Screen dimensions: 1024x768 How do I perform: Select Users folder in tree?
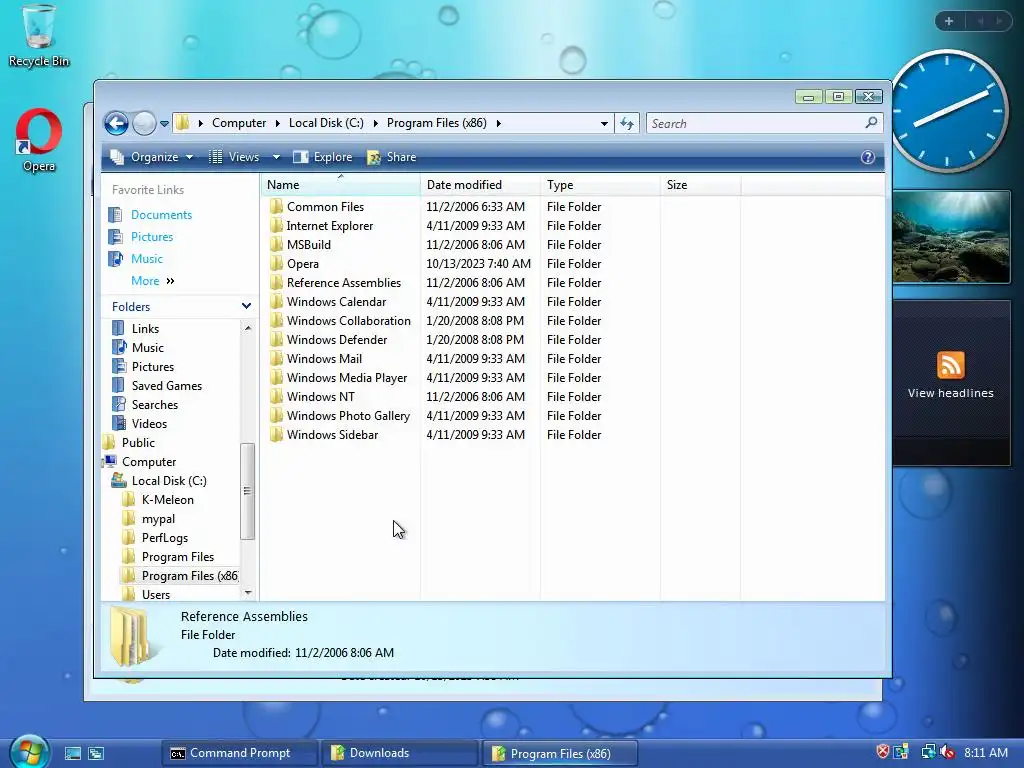point(155,595)
